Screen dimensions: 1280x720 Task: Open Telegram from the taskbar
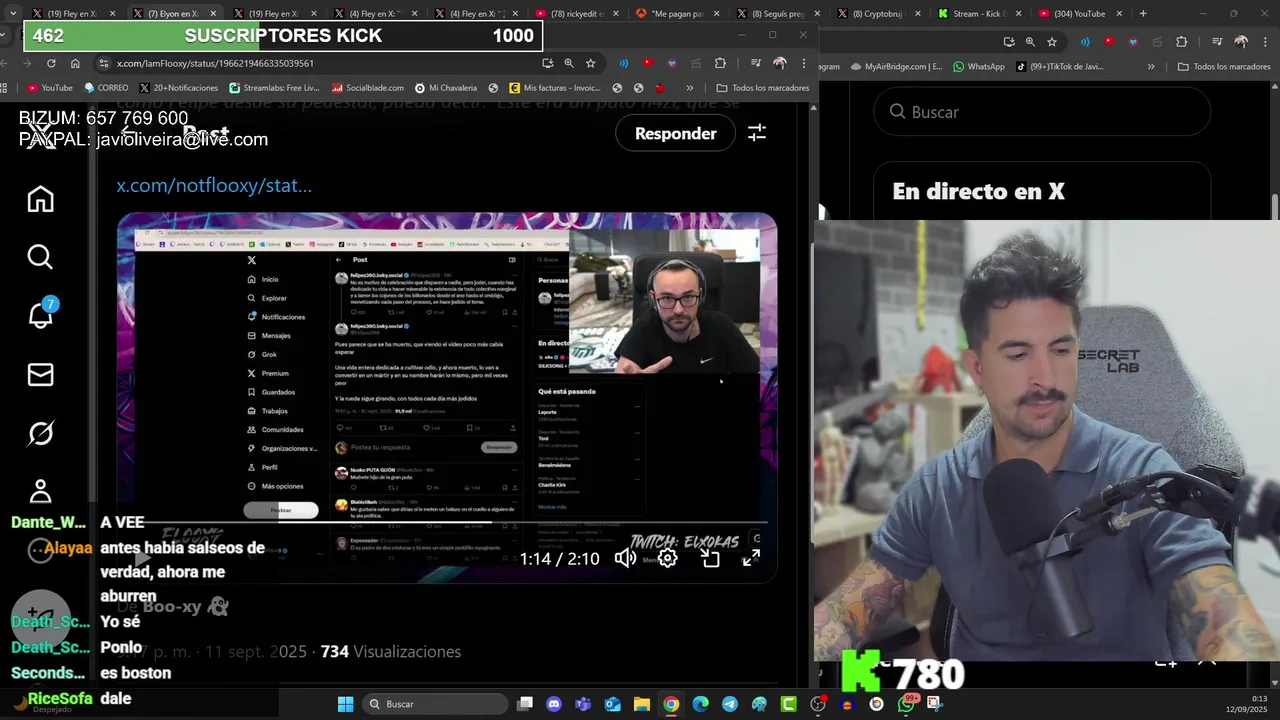[730, 704]
